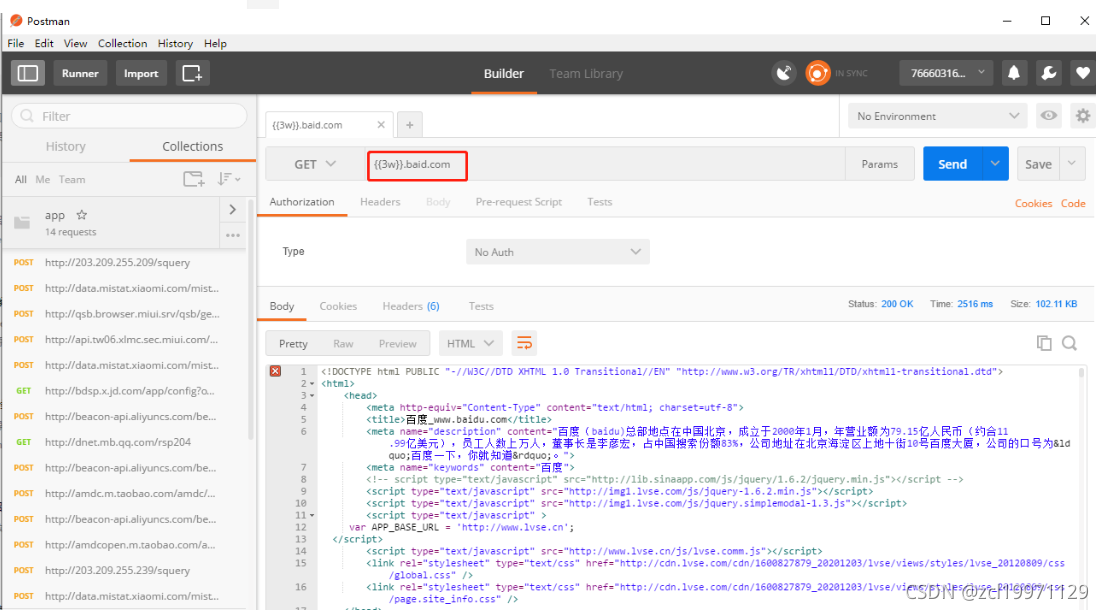Image resolution: width=1104 pixels, height=610 pixels.
Task: Create new collection folder icon
Action: click(194, 179)
